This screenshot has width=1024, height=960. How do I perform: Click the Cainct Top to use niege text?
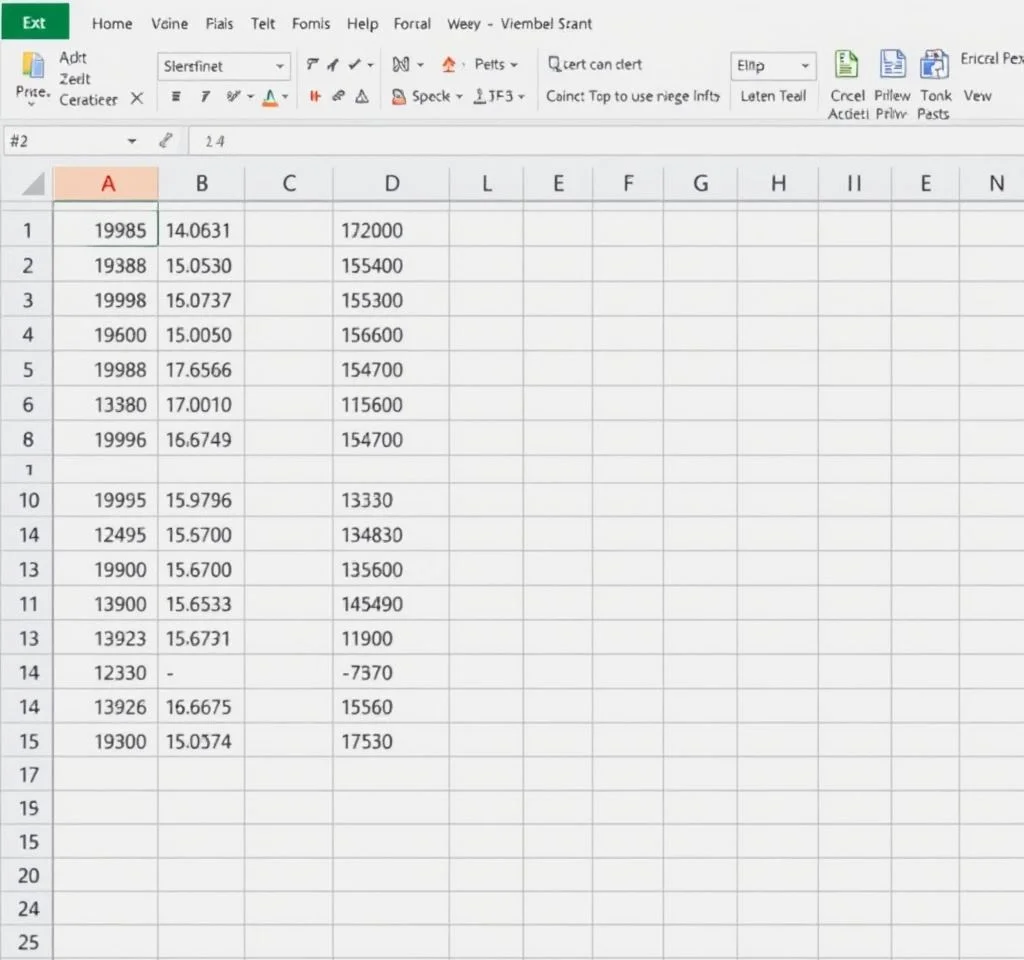pos(632,96)
